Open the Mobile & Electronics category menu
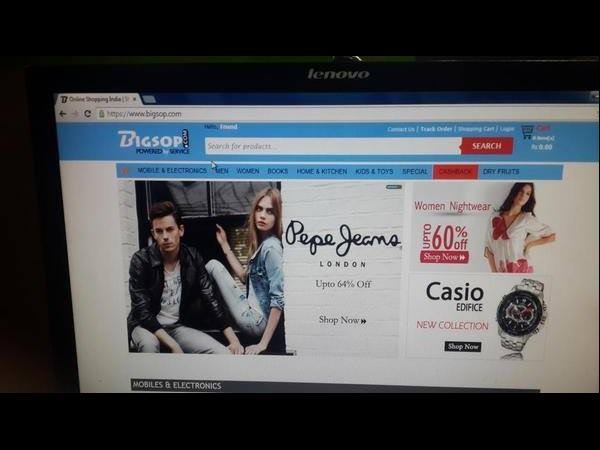 [172, 171]
